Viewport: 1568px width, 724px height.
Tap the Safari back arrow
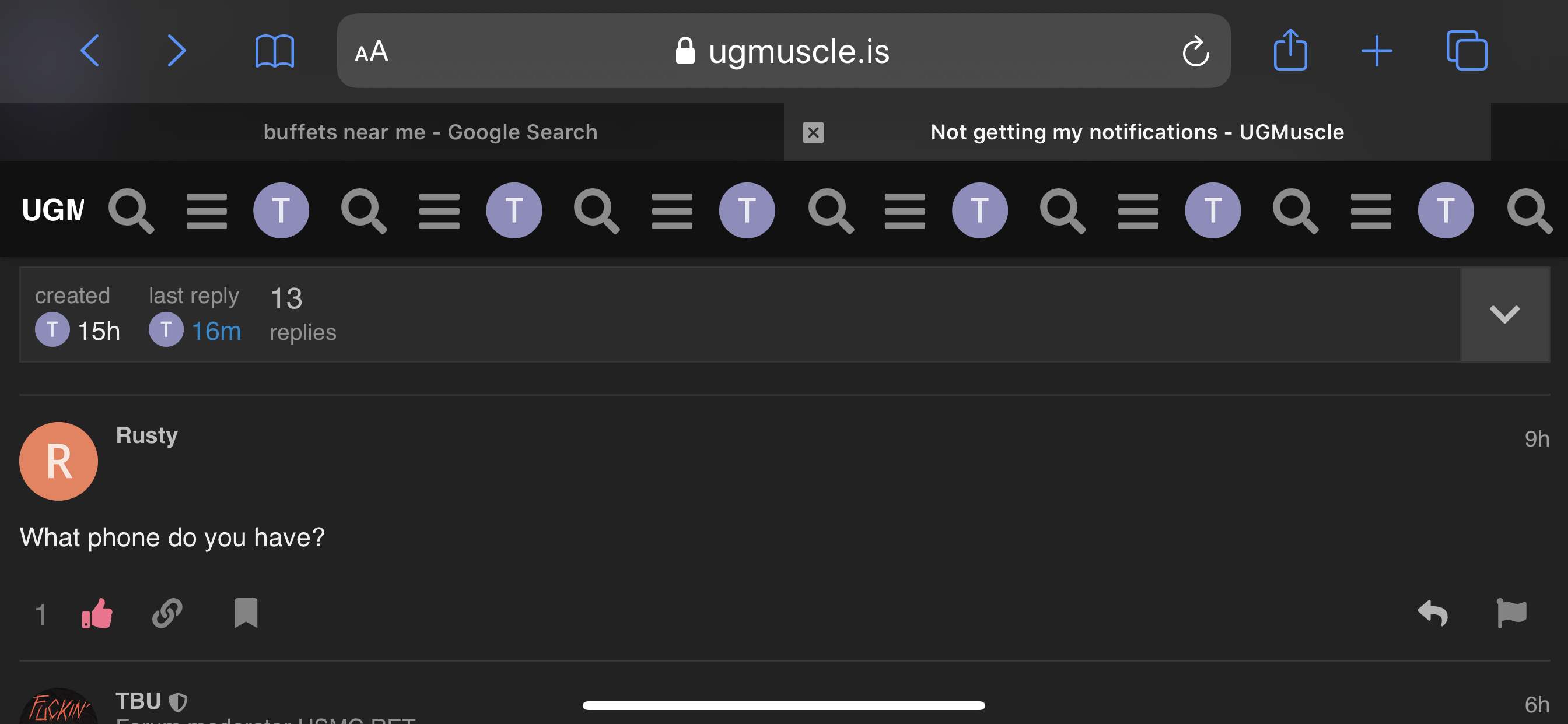click(x=90, y=51)
